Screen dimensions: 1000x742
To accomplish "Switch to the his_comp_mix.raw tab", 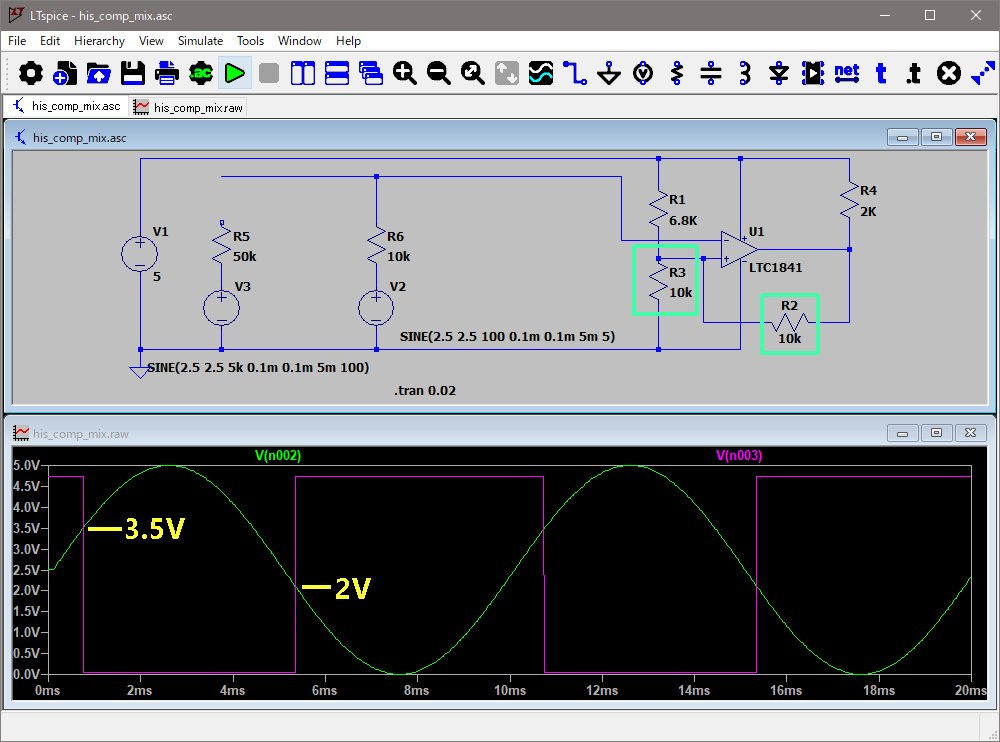I will click(188, 107).
